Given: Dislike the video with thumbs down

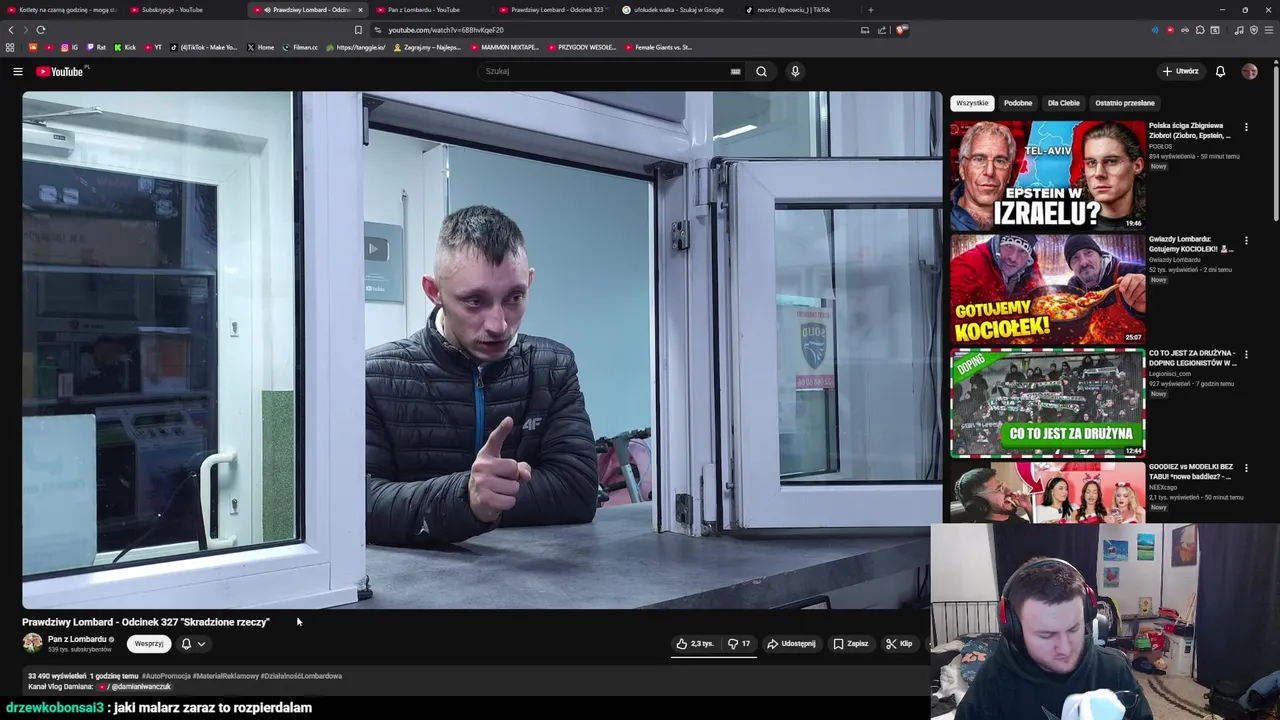Looking at the screenshot, I should click(x=739, y=644).
